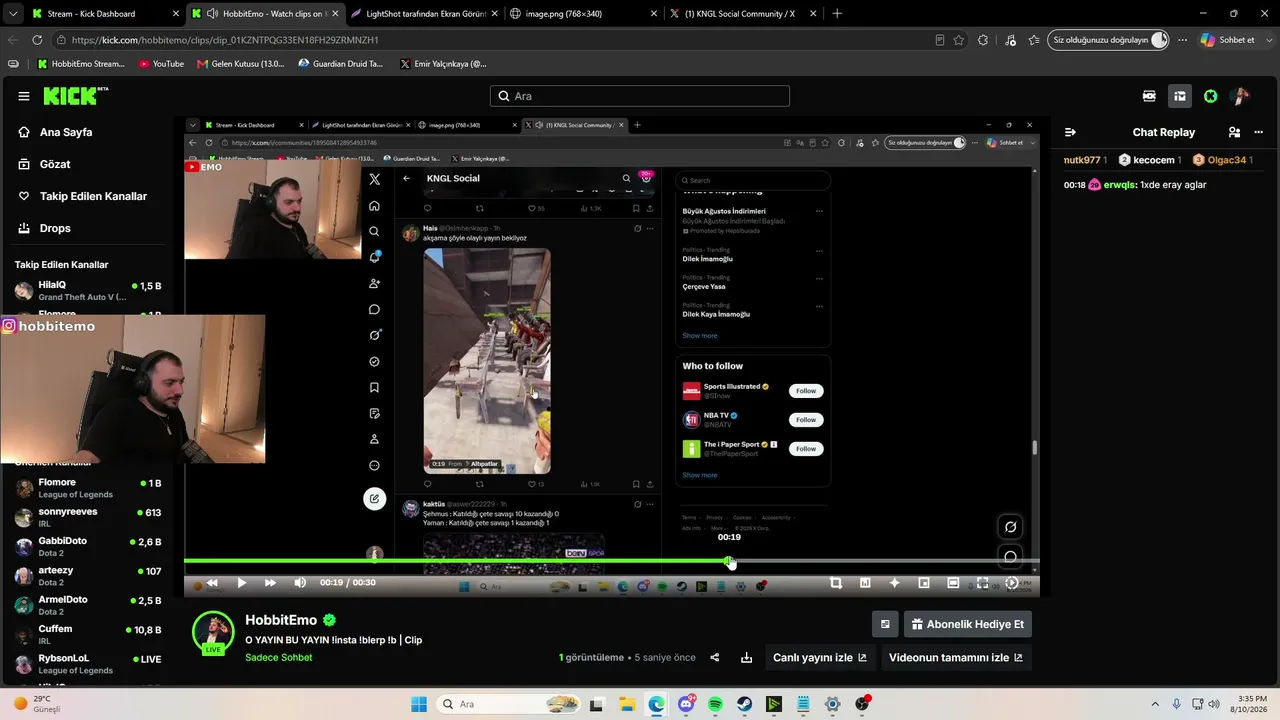
Task: Click the icon button beside Abonelik Hediye Et
Action: [885, 624]
